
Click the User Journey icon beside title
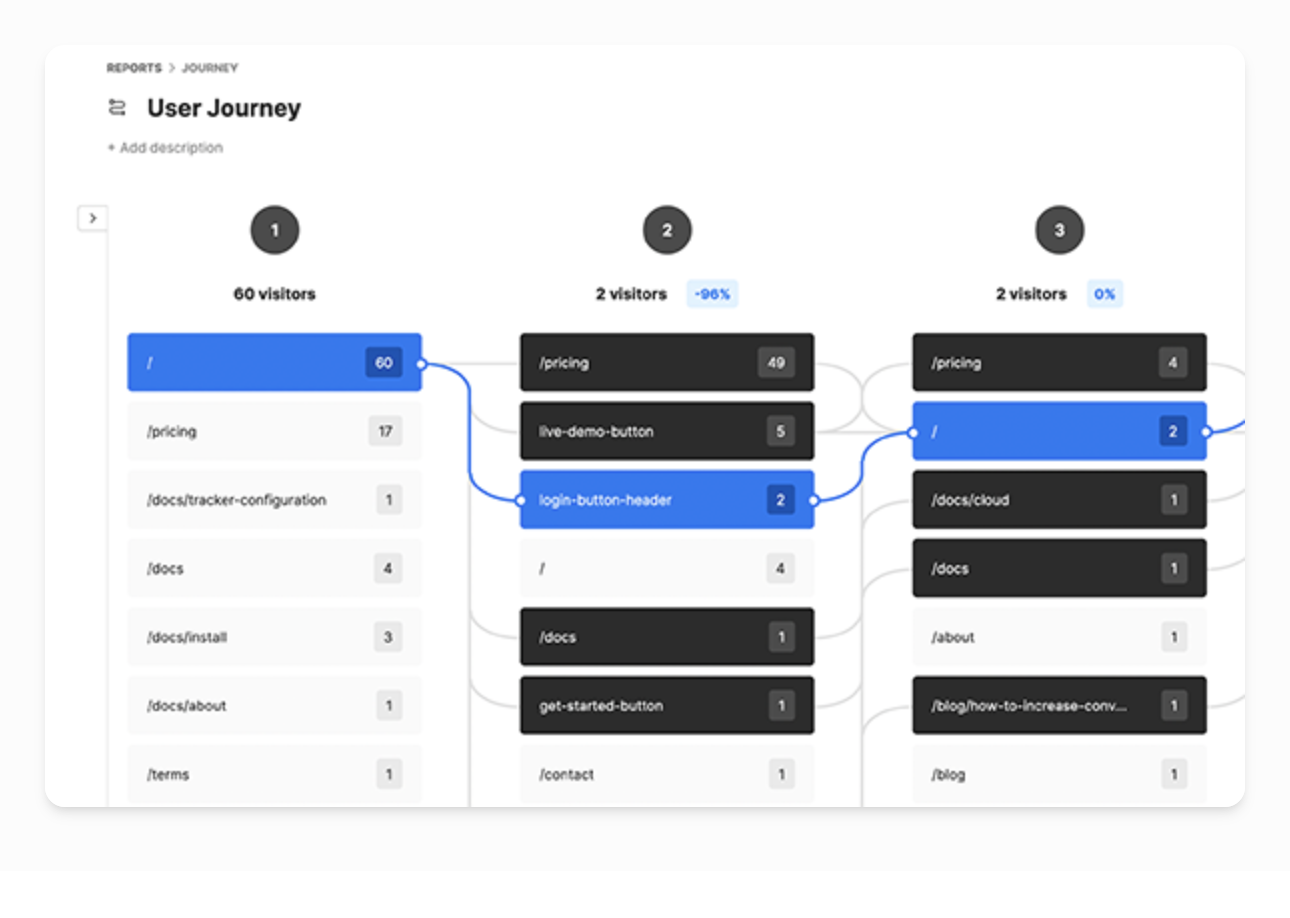pos(118,108)
